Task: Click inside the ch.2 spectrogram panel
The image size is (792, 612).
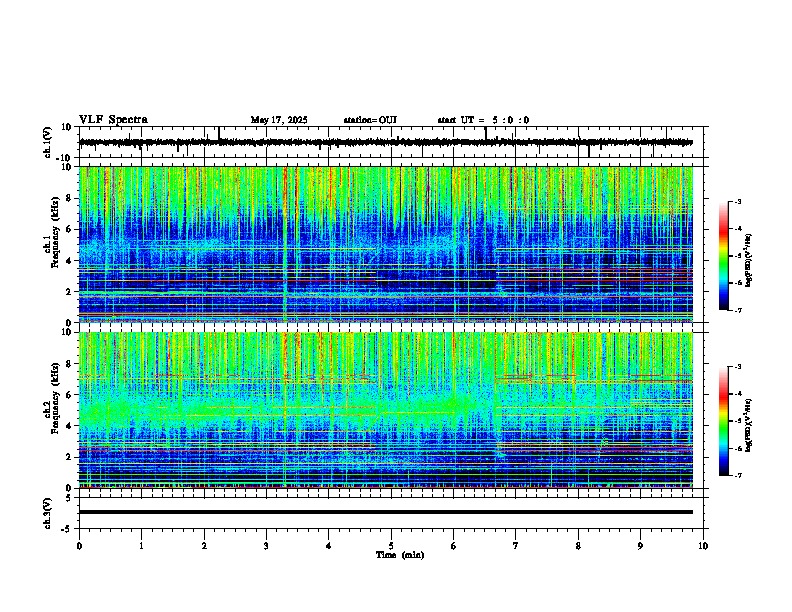Action: tap(386, 410)
